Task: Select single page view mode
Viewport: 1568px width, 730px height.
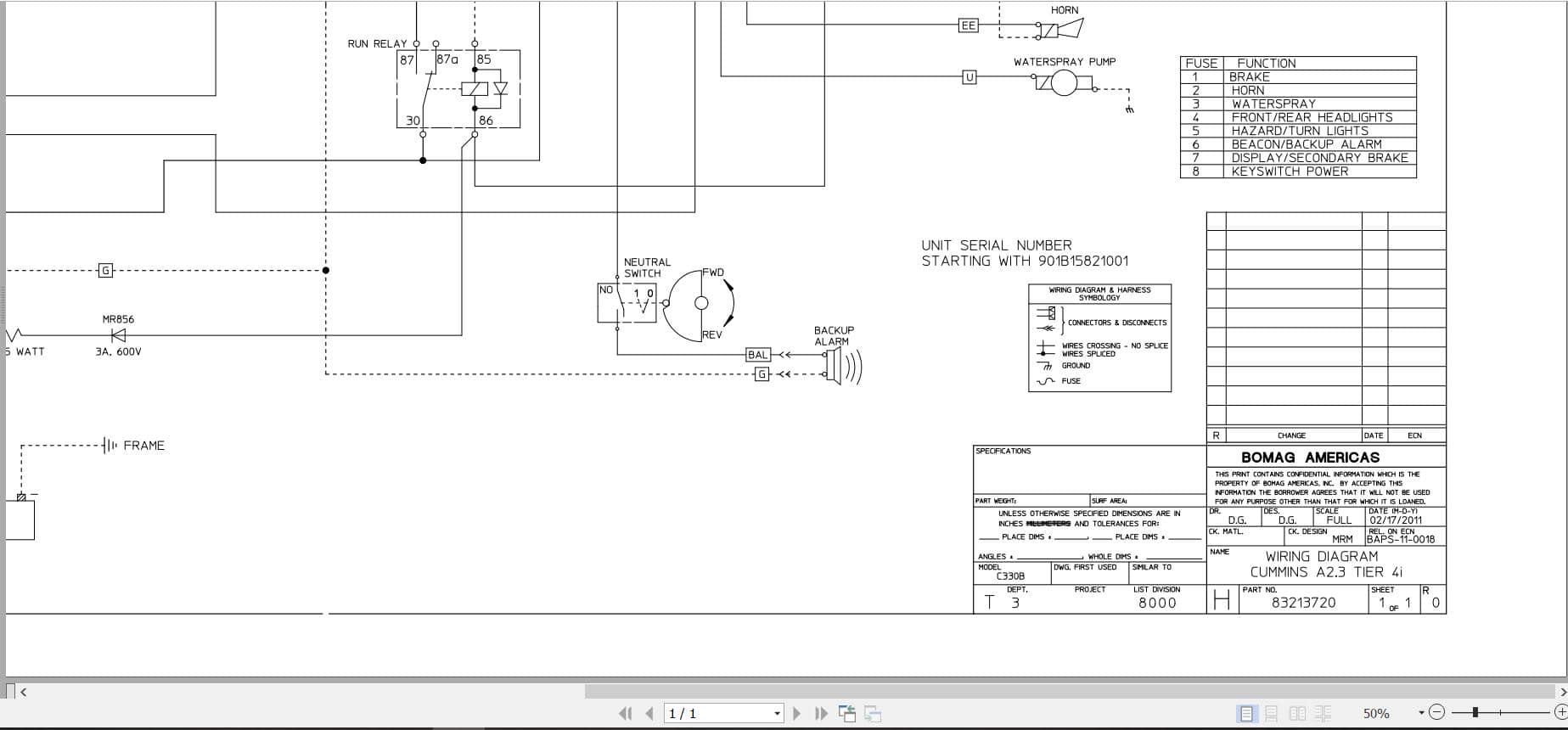Action: 1246,714
